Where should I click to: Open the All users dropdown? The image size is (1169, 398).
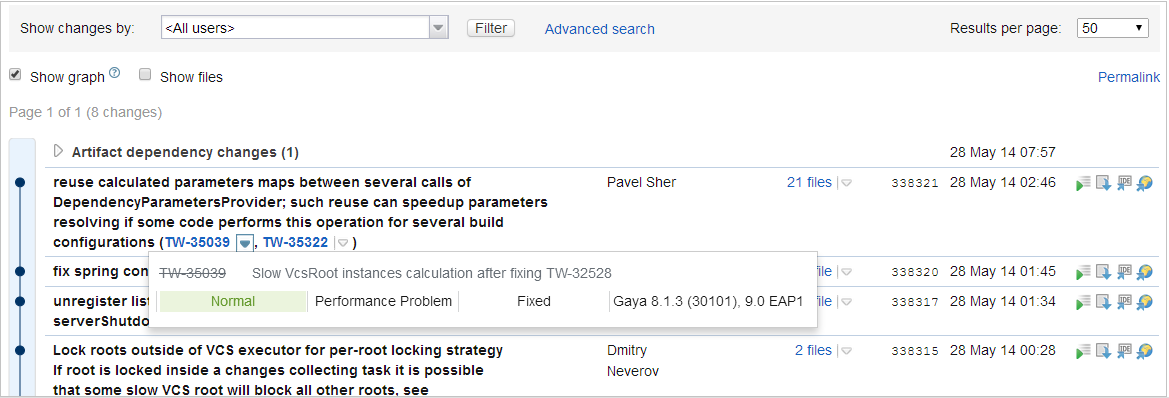304,28
